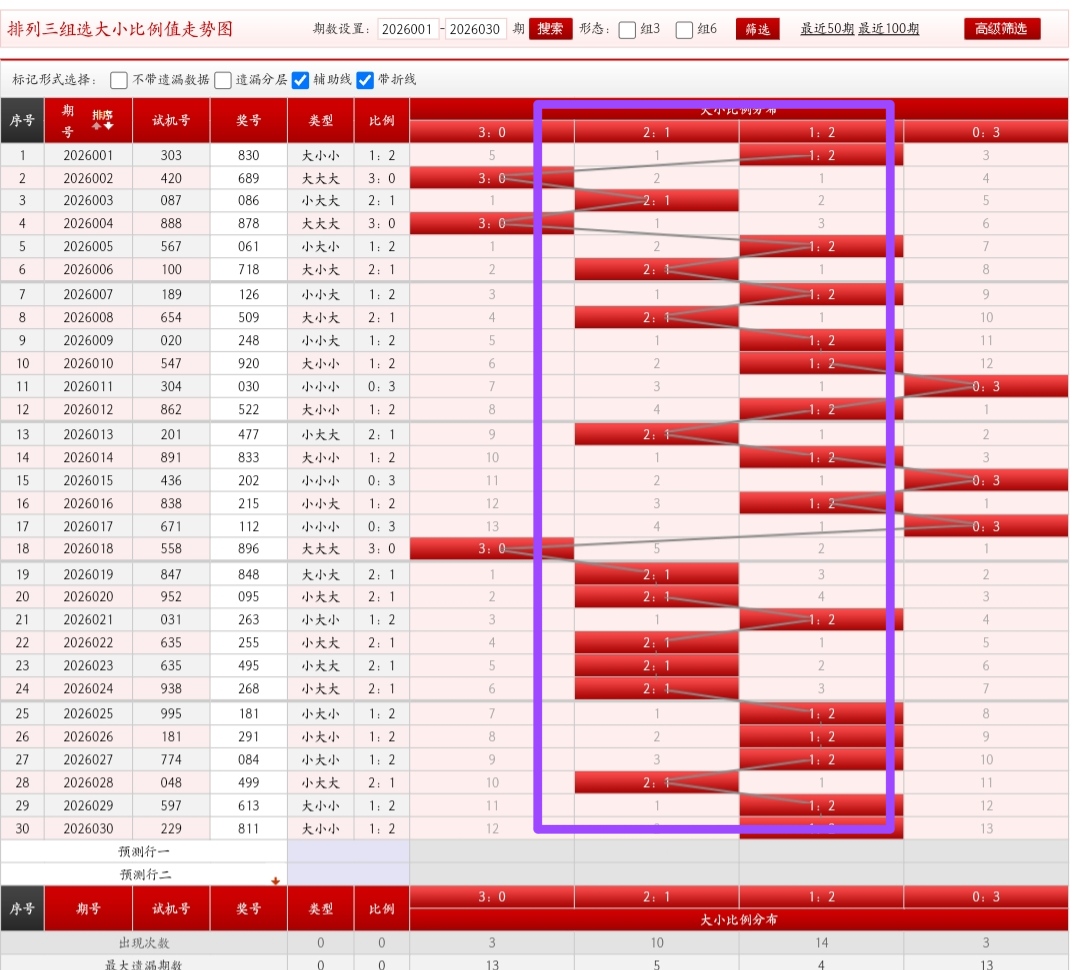
Task: Click the 排序 sort arrows icon
Action: coord(102,120)
